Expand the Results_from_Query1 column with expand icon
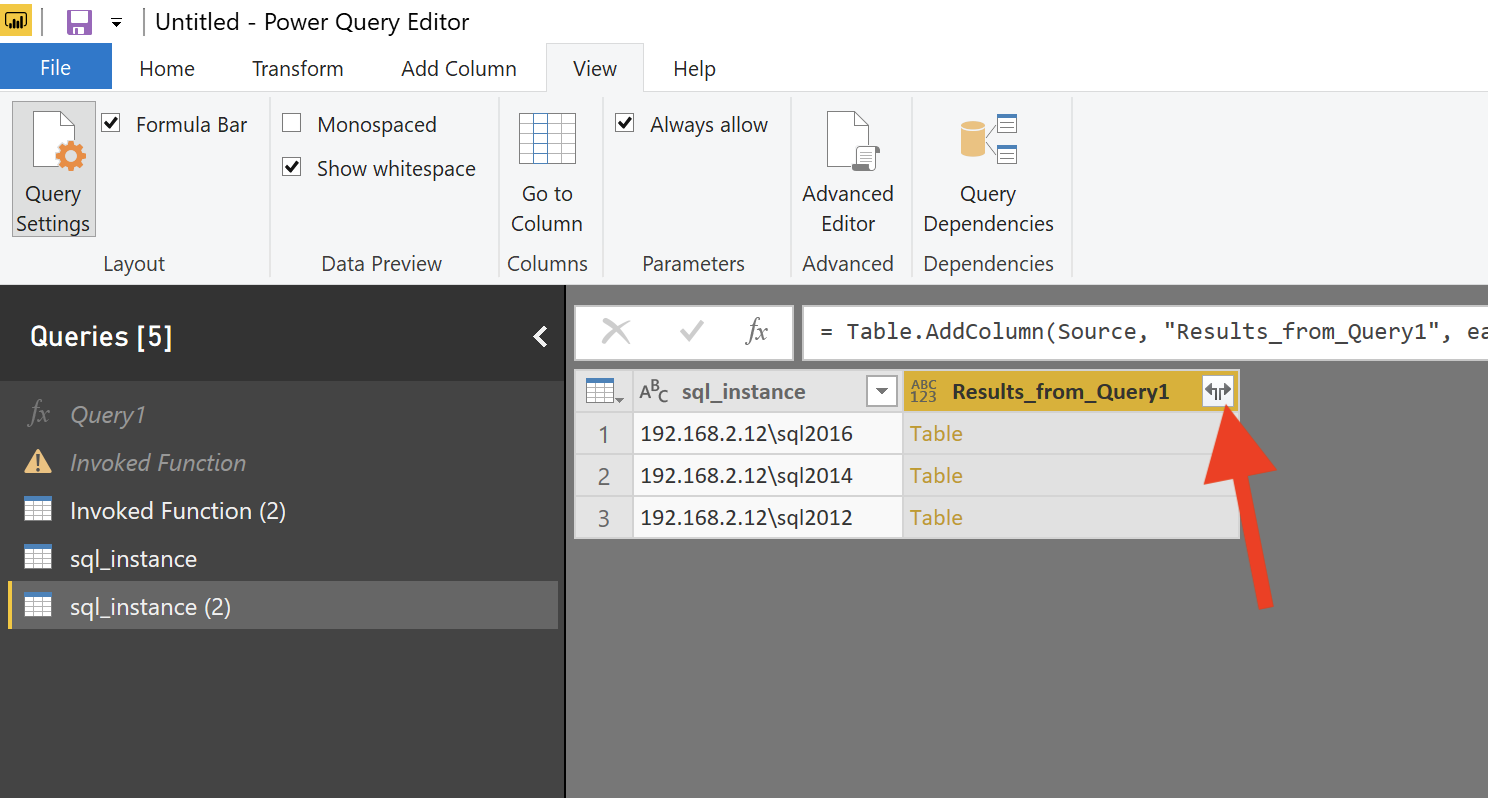 pyautogui.click(x=1217, y=392)
